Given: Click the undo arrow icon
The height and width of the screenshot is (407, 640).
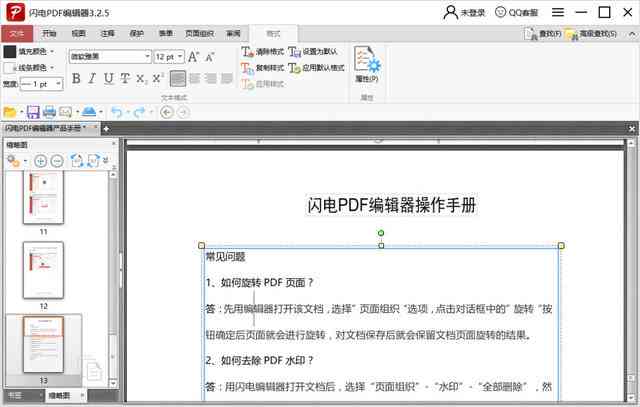Looking at the screenshot, I should click(x=117, y=112).
